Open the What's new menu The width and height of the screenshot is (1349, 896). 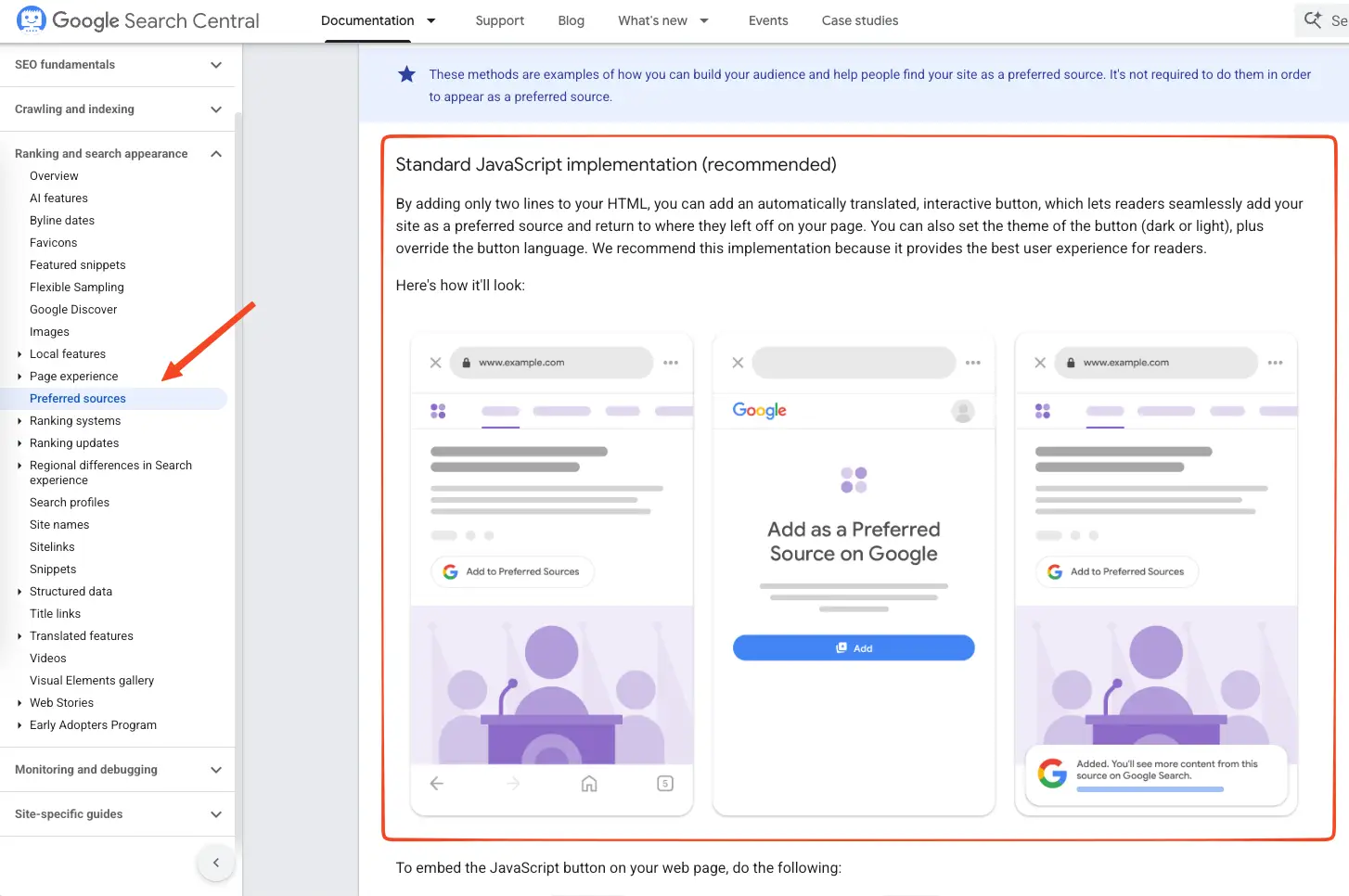tap(653, 20)
